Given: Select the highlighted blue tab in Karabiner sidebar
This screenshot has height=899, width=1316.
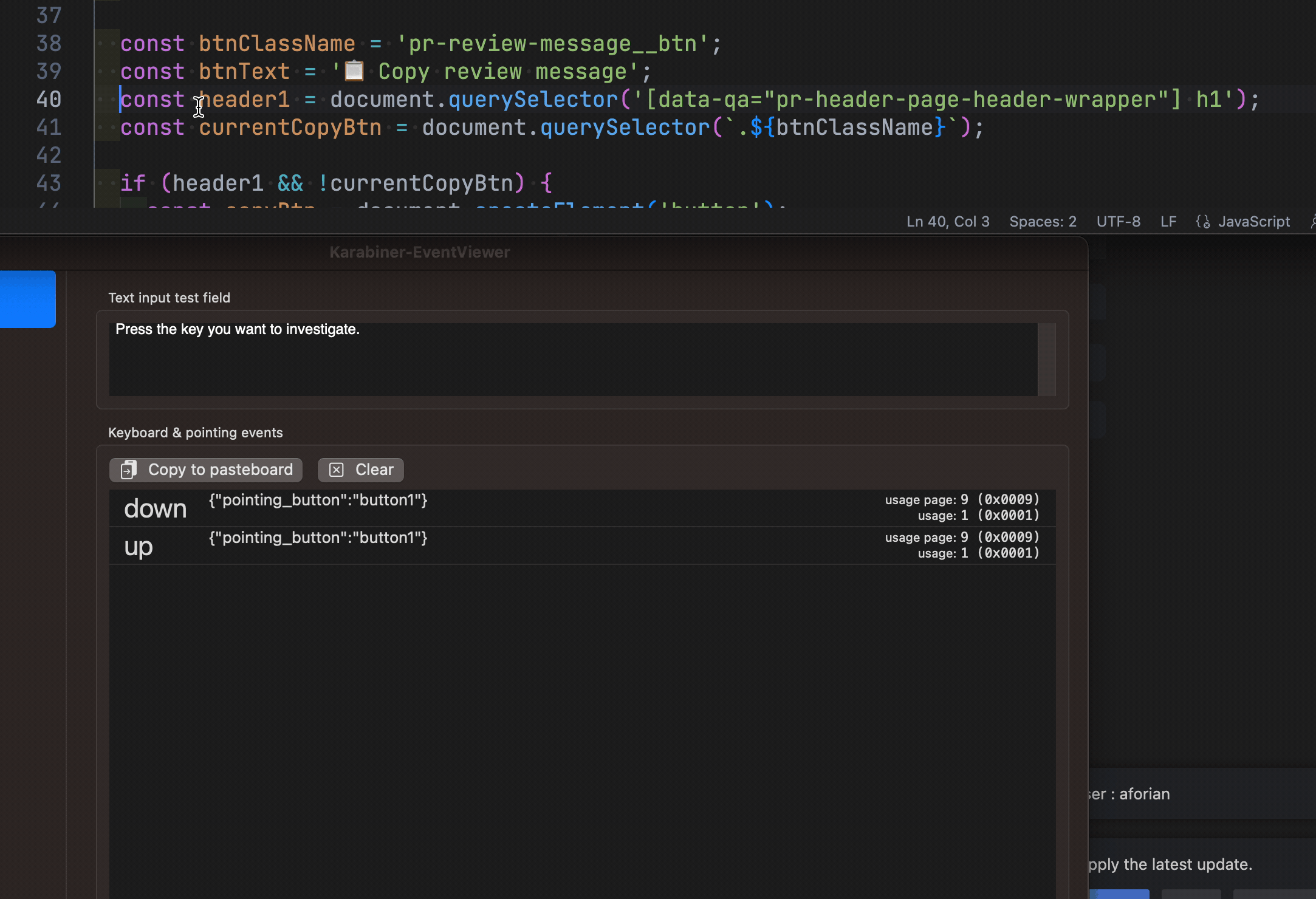Looking at the screenshot, I should click(x=27, y=299).
